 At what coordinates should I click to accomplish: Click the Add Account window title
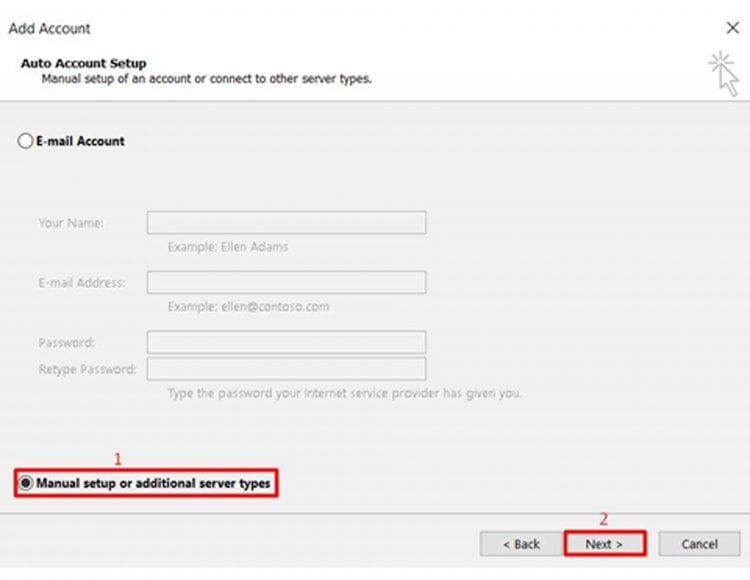[49, 29]
